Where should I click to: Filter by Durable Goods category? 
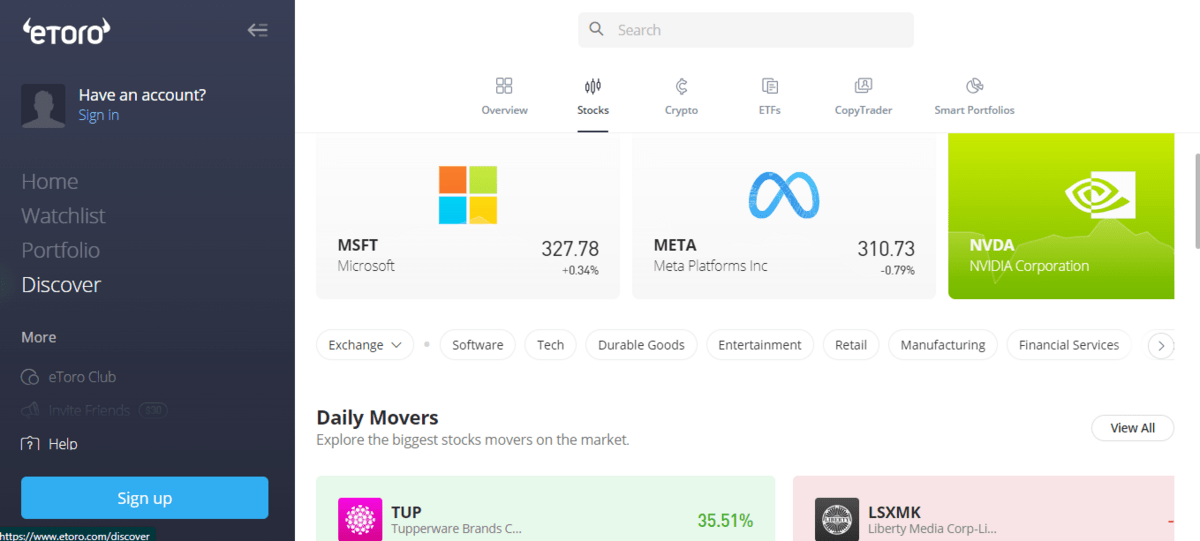tap(641, 345)
